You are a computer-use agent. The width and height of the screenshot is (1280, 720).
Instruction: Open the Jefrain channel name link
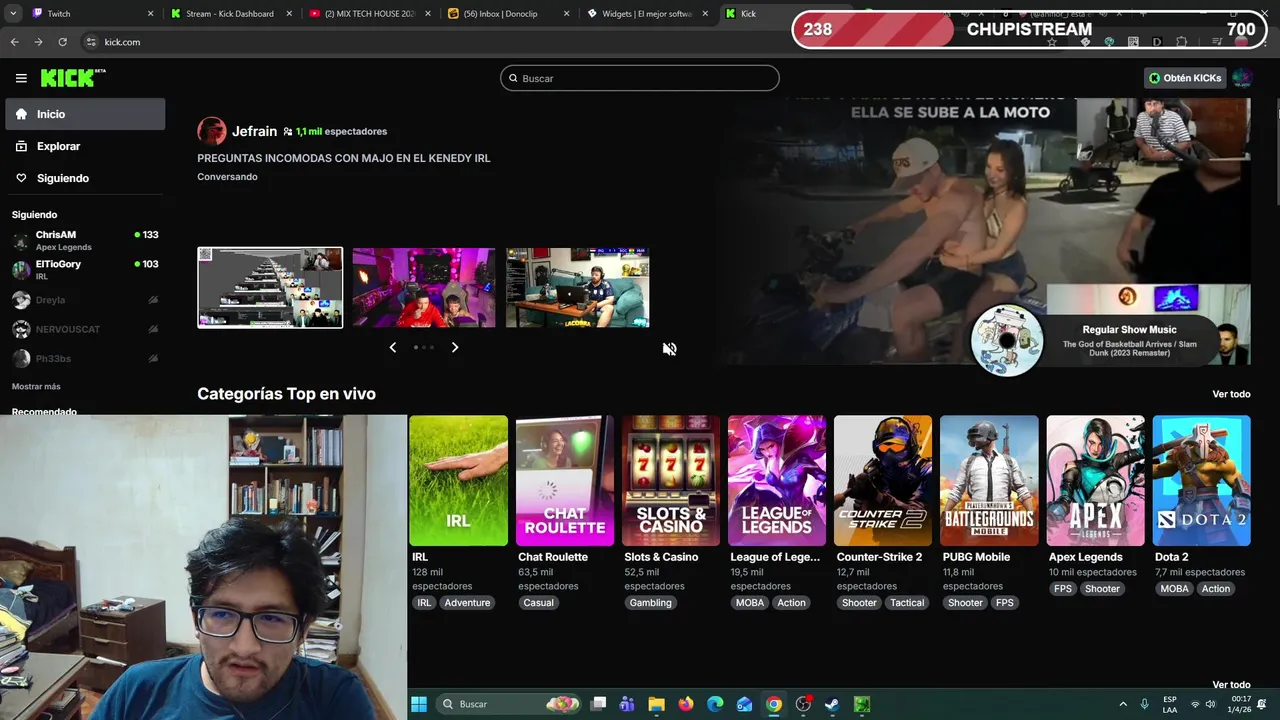tap(254, 131)
